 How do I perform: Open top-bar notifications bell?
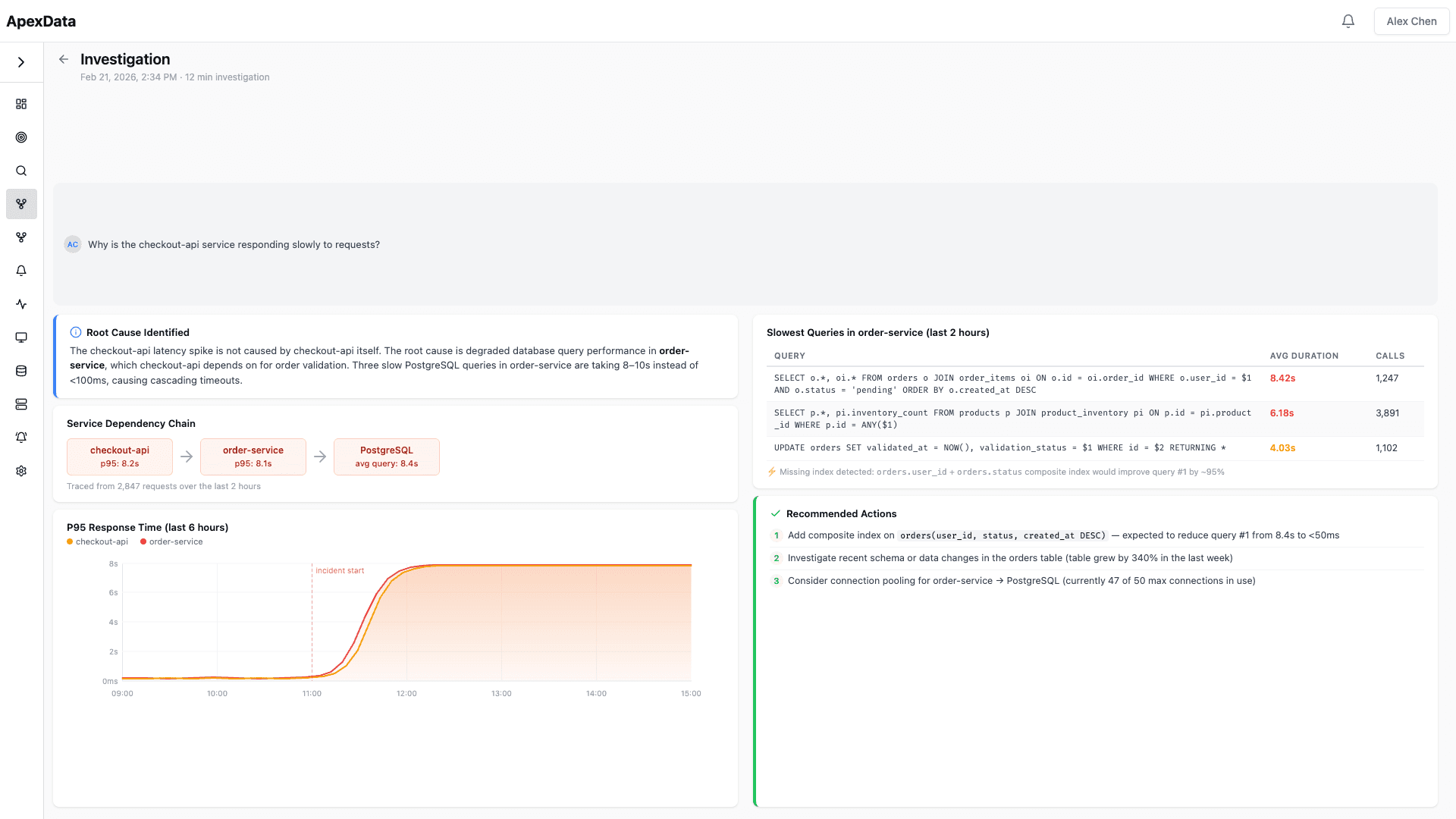1348,20
